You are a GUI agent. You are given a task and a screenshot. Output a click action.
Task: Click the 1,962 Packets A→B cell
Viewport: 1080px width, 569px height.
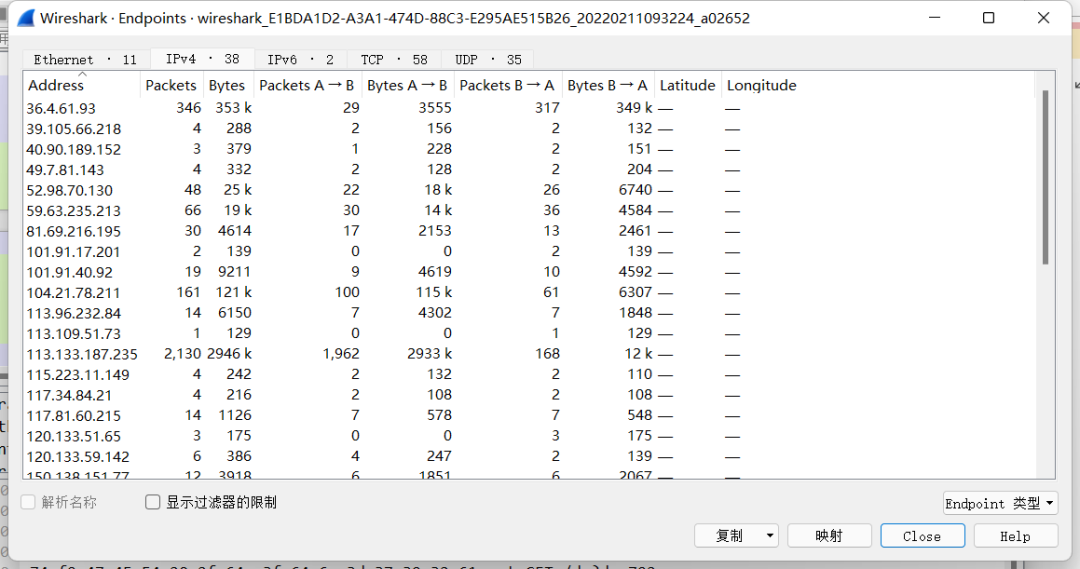pos(341,354)
